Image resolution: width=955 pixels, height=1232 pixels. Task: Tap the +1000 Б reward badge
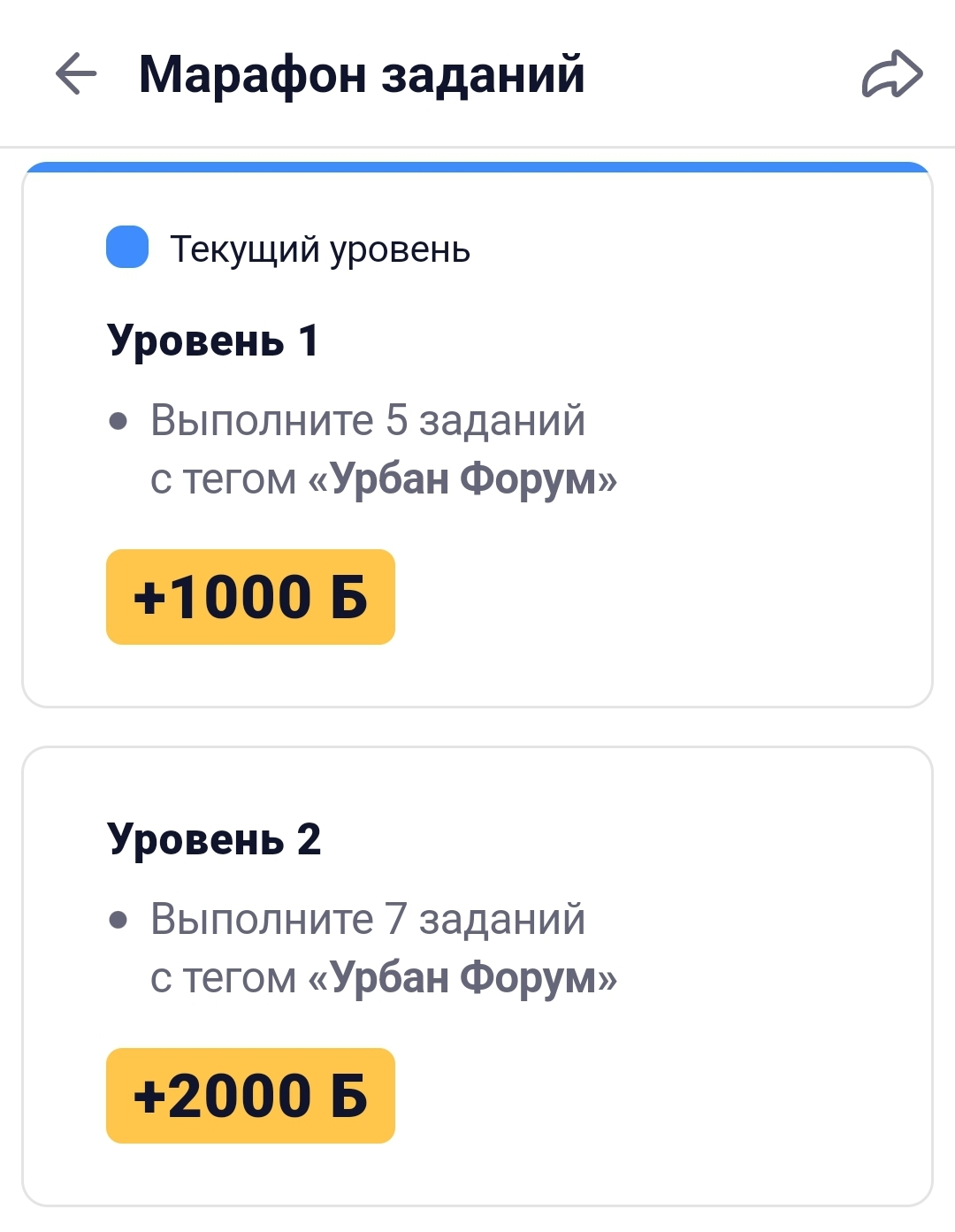point(250,597)
